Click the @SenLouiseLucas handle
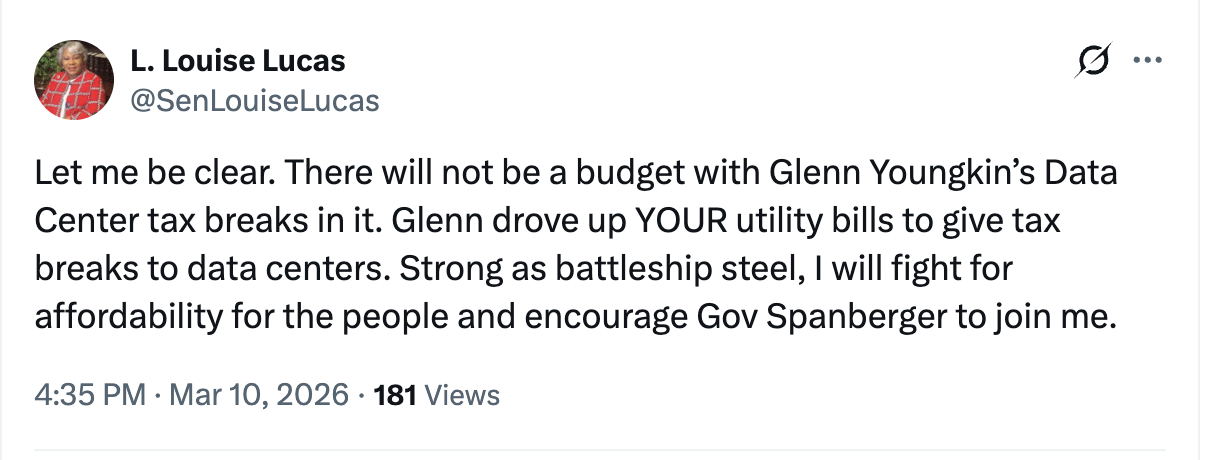Image resolution: width=1206 pixels, height=460 pixels. coord(254,100)
